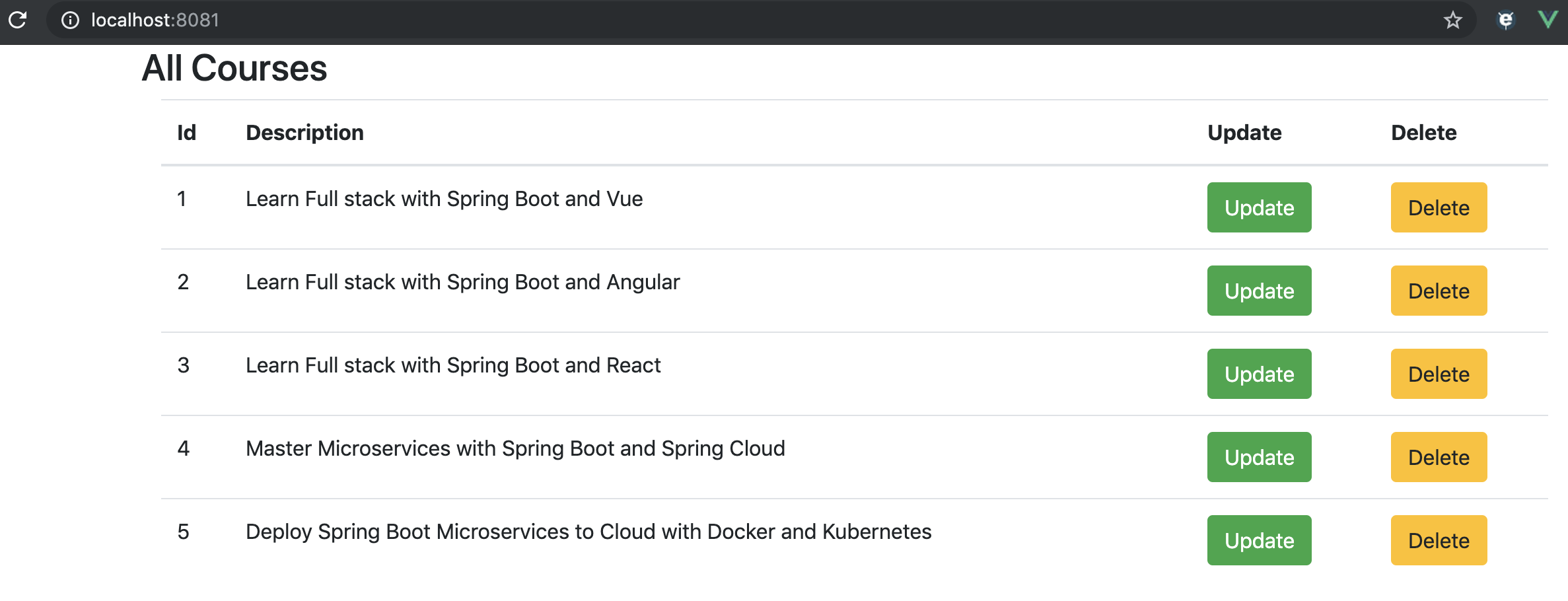Viewport: 1568px width, 601px height.
Task: Delete the Spring Boot and React course
Action: [1439, 374]
